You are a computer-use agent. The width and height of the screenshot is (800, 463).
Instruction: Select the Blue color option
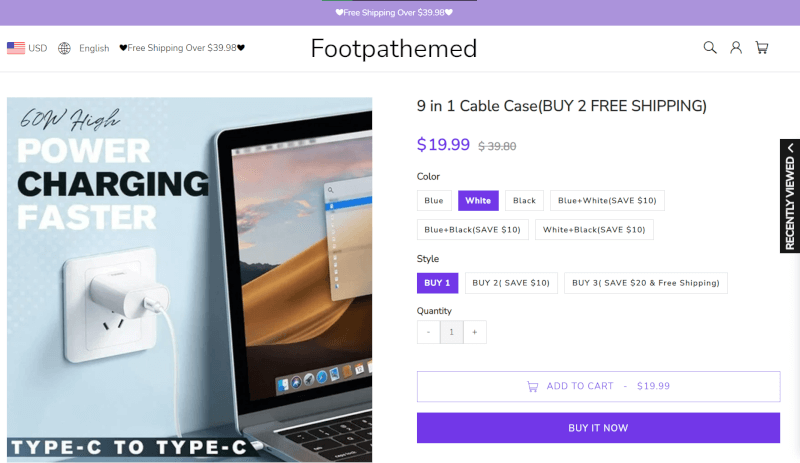[434, 201]
